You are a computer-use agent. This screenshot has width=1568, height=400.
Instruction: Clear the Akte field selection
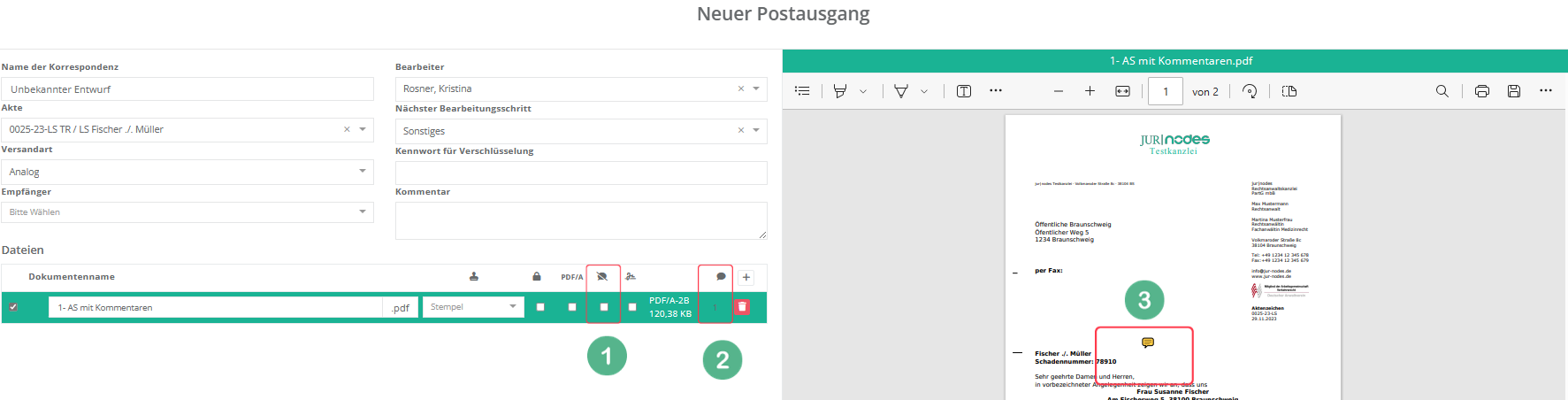(347, 129)
